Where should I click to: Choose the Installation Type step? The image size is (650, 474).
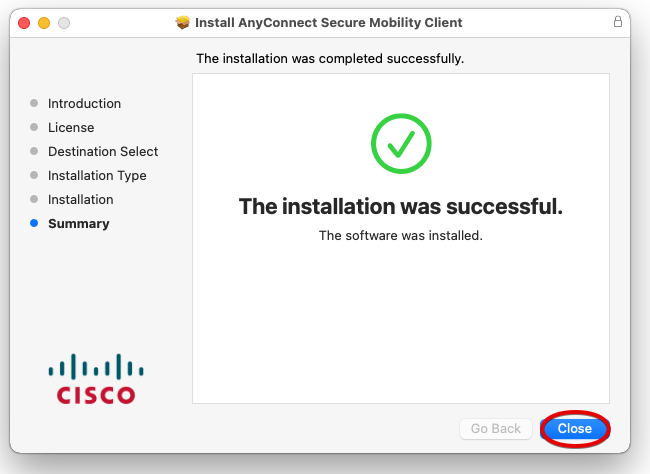[97, 175]
